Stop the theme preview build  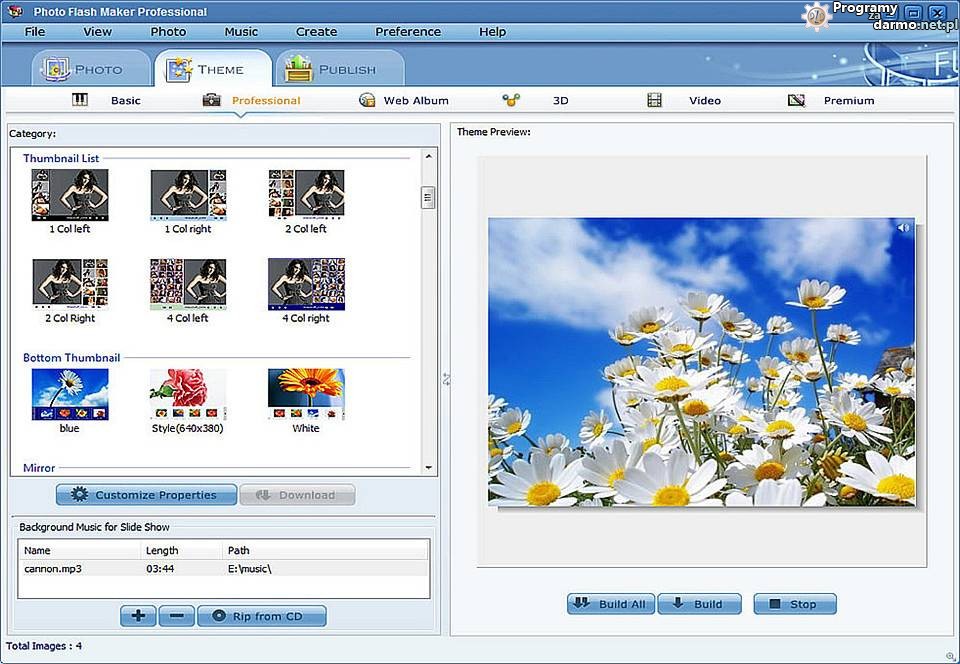[794, 604]
